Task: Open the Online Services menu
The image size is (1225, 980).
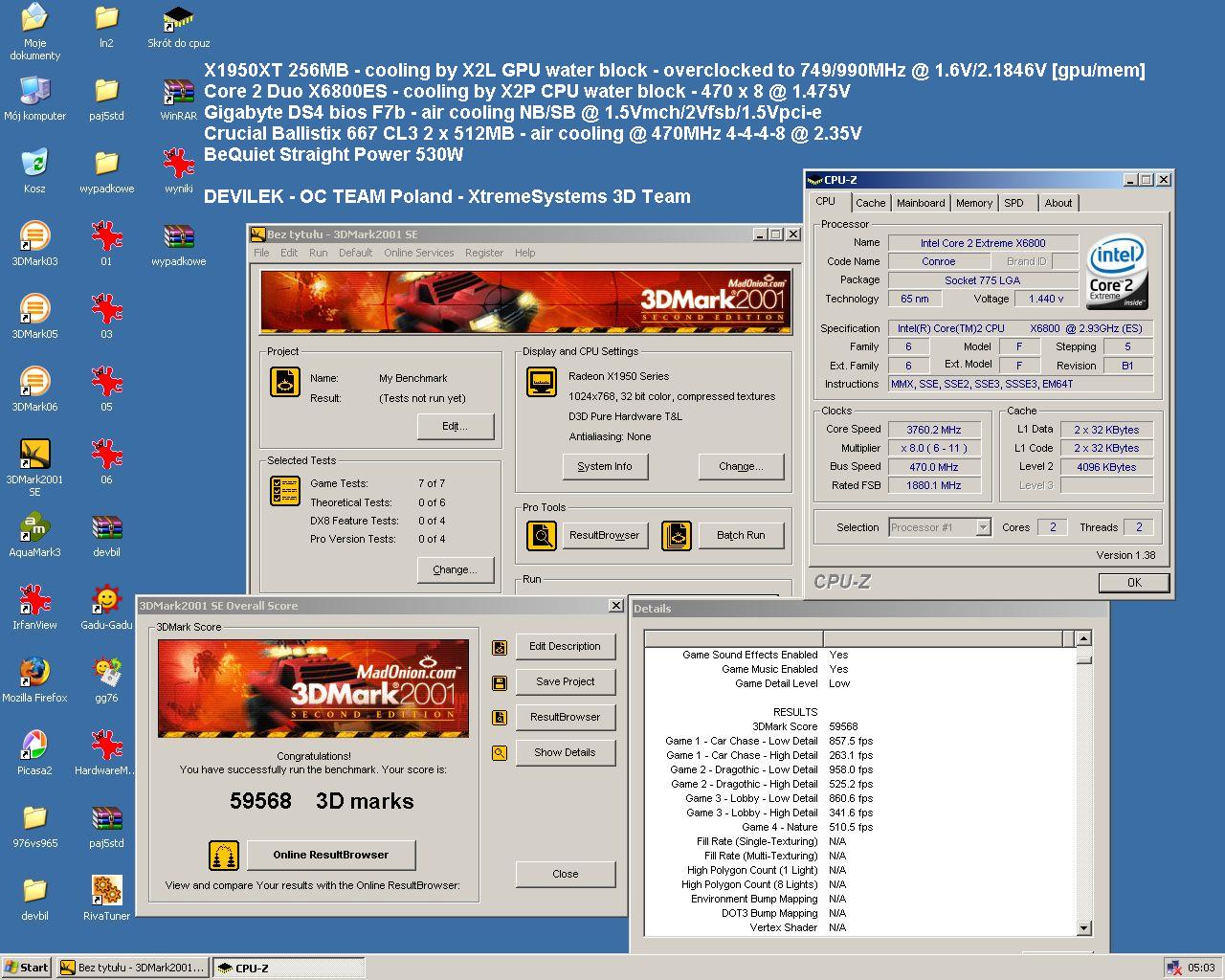Action: (x=418, y=253)
